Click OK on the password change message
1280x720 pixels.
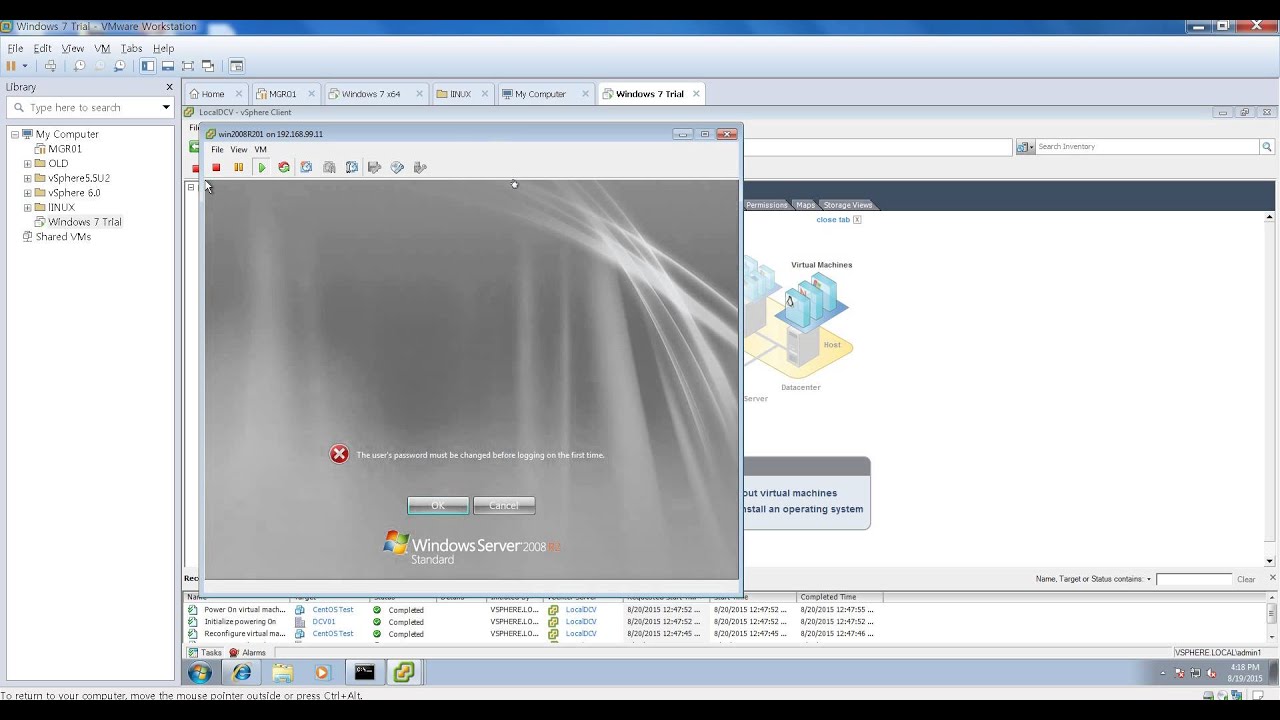(438, 505)
